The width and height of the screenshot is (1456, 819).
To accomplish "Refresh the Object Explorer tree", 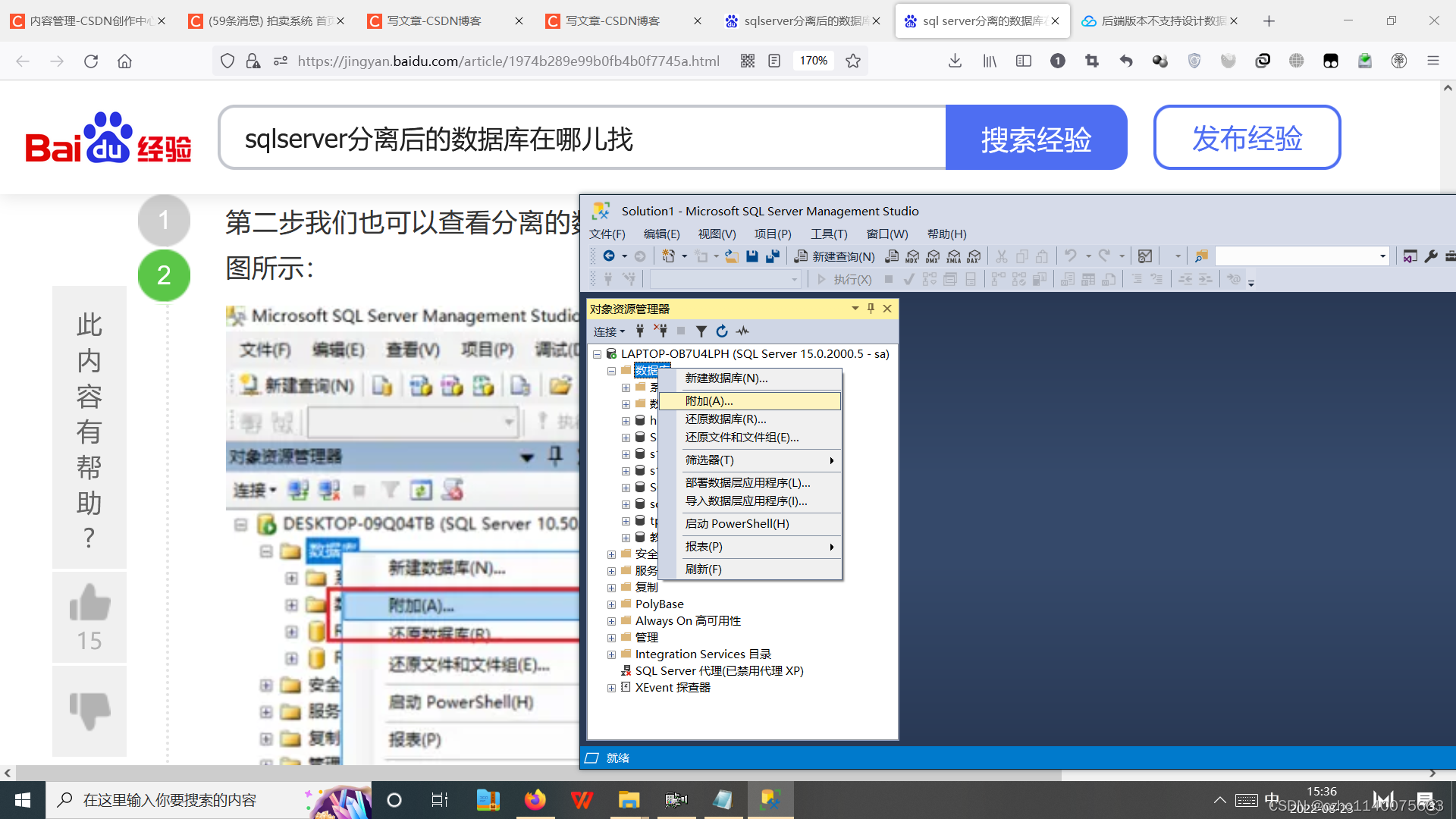I will [x=721, y=331].
